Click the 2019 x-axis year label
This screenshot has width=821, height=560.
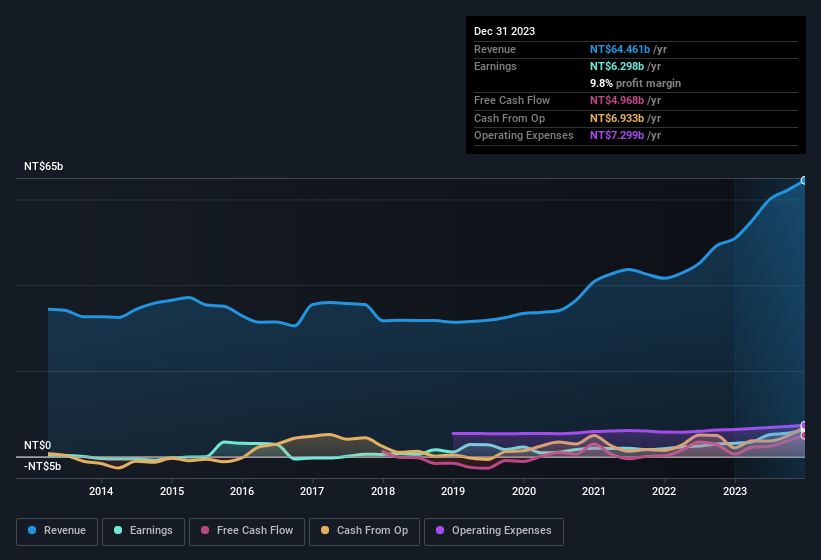click(x=453, y=490)
